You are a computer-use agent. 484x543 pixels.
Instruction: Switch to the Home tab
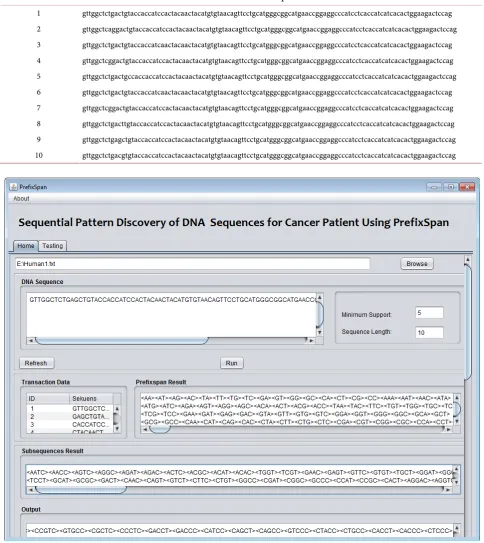(26, 246)
